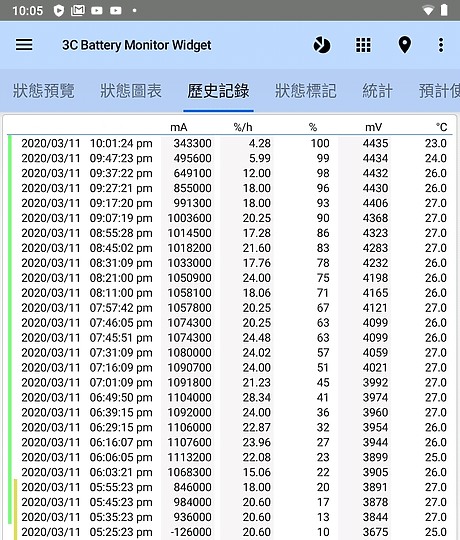Select the 07:57:42 pm history row
The height and width of the screenshot is (540, 460).
(x=230, y=308)
